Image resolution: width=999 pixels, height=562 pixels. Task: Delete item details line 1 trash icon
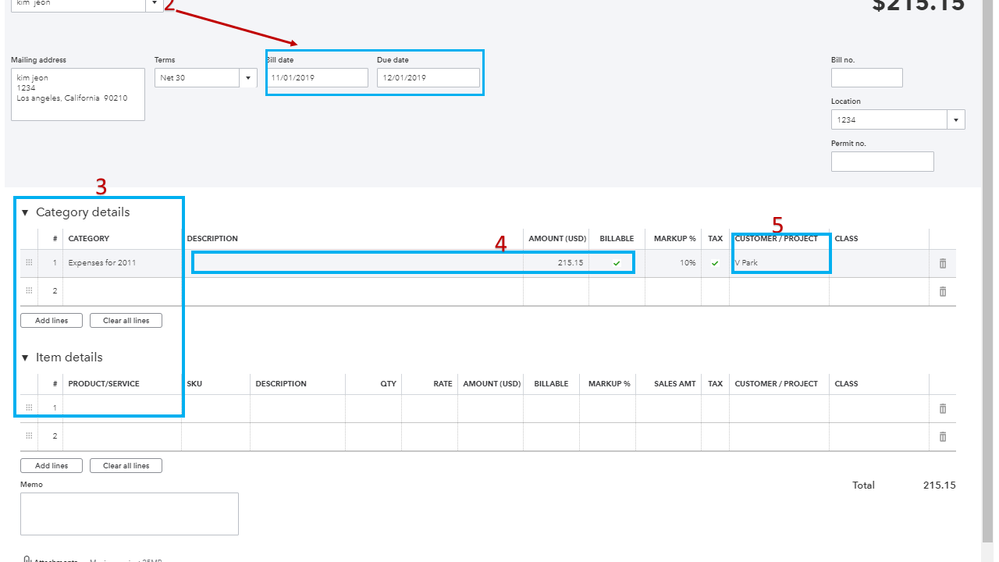coord(942,408)
